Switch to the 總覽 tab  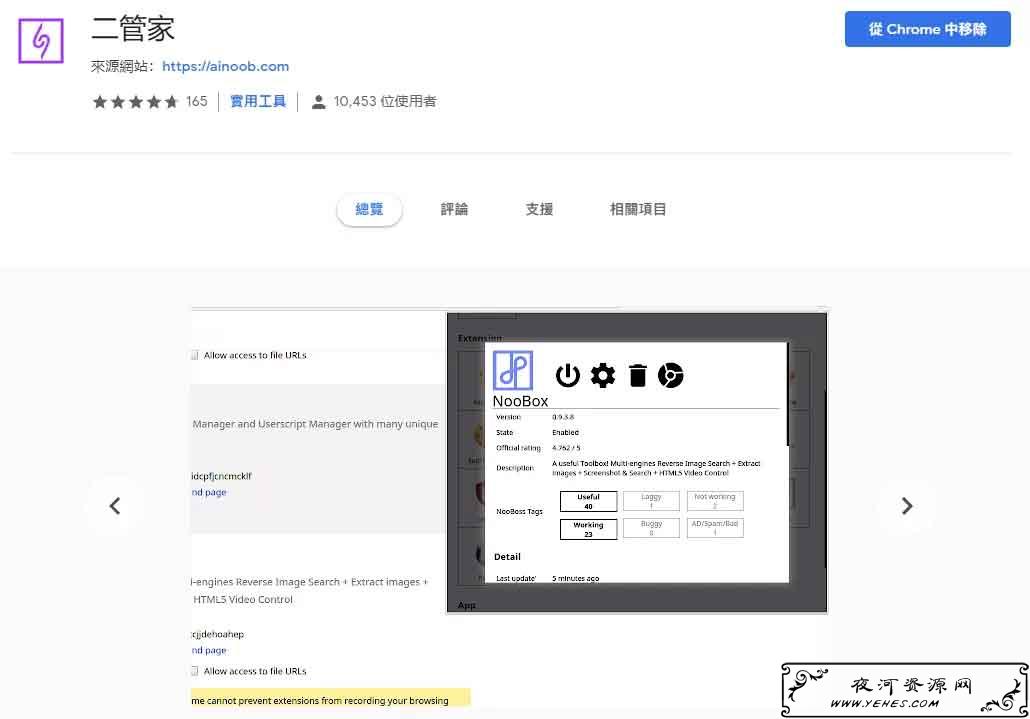point(369,209)
